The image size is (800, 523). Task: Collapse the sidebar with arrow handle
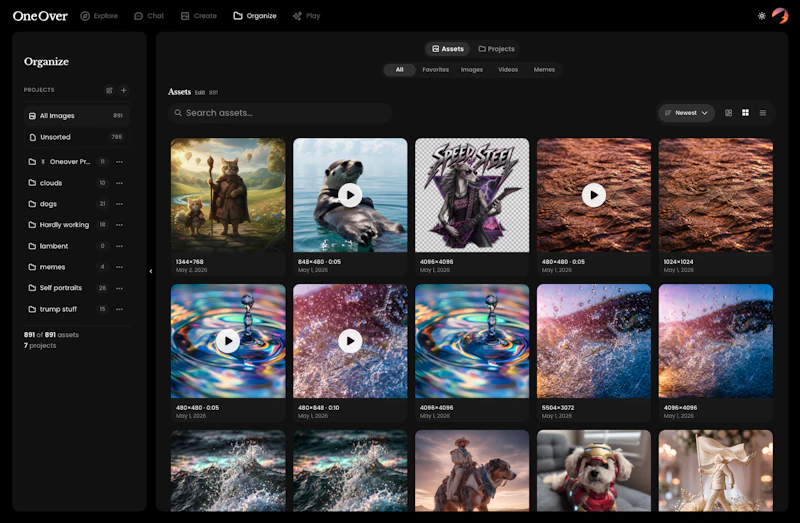pyautogui.click(x=151, y=271)
